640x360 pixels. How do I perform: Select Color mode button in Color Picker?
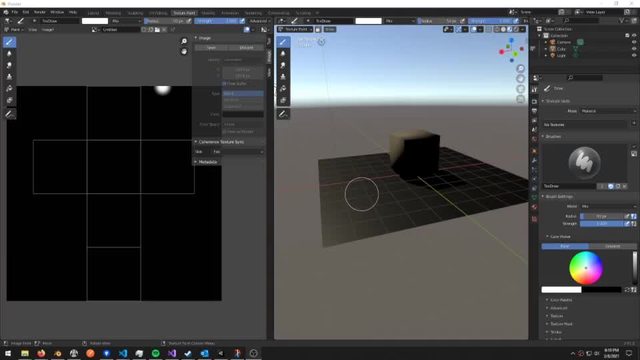point(565,246)
